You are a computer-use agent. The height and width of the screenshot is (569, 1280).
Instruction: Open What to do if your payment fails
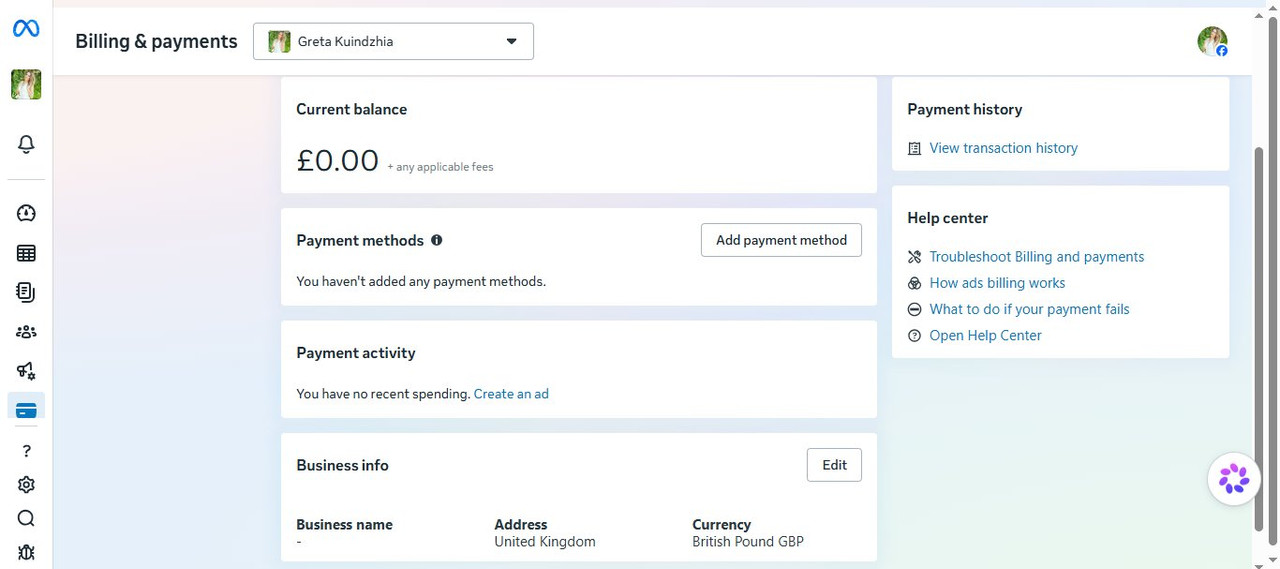(1029, 309)
